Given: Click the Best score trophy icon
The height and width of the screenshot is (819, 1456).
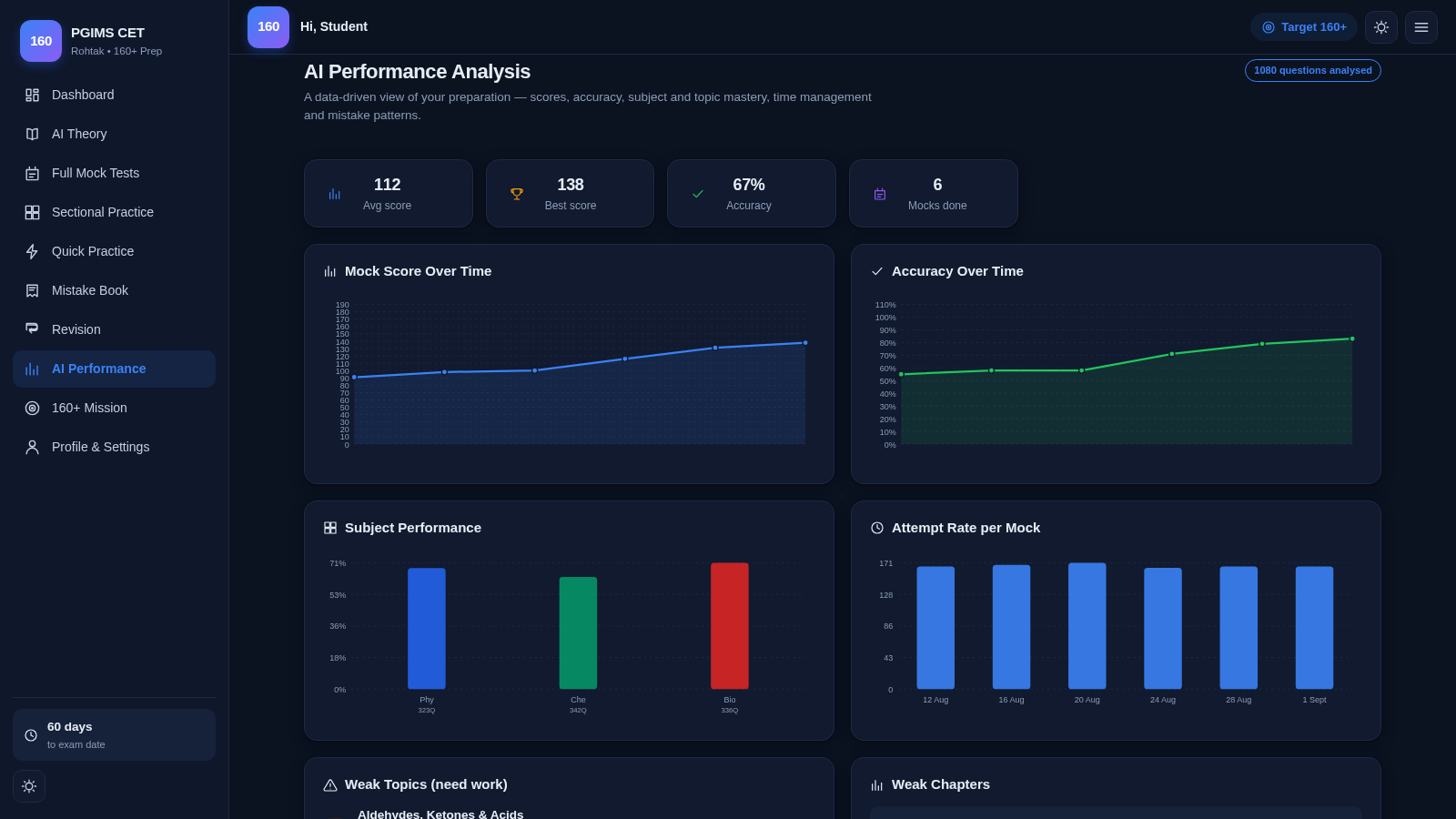Looking at the screenshot, I should tap(516, 194).
